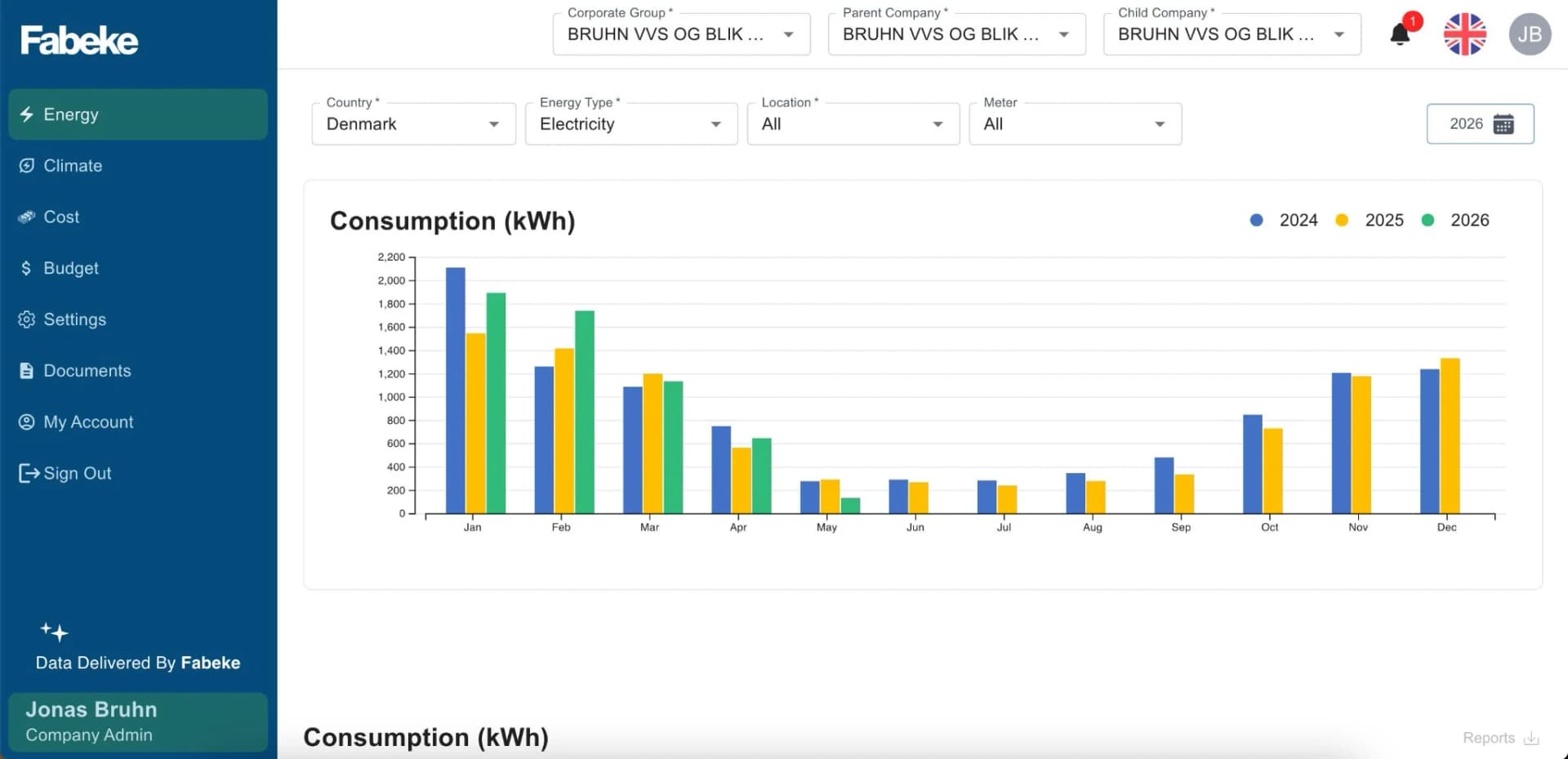Image resolution: width=1568 pixels, height=759 pixels.
Task: Open the JB user avatar
Action: click(x=1530, y=34)
